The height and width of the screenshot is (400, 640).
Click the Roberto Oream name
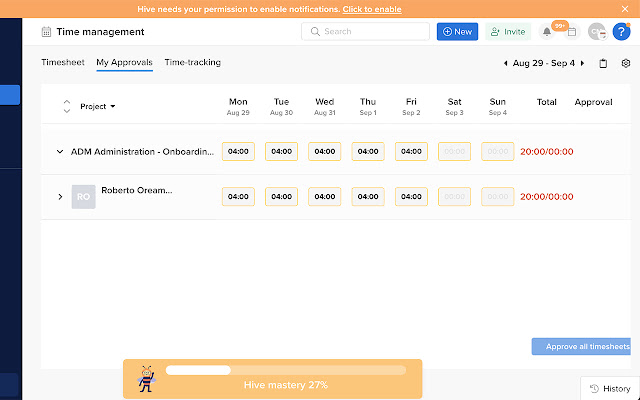click(137, 191)
